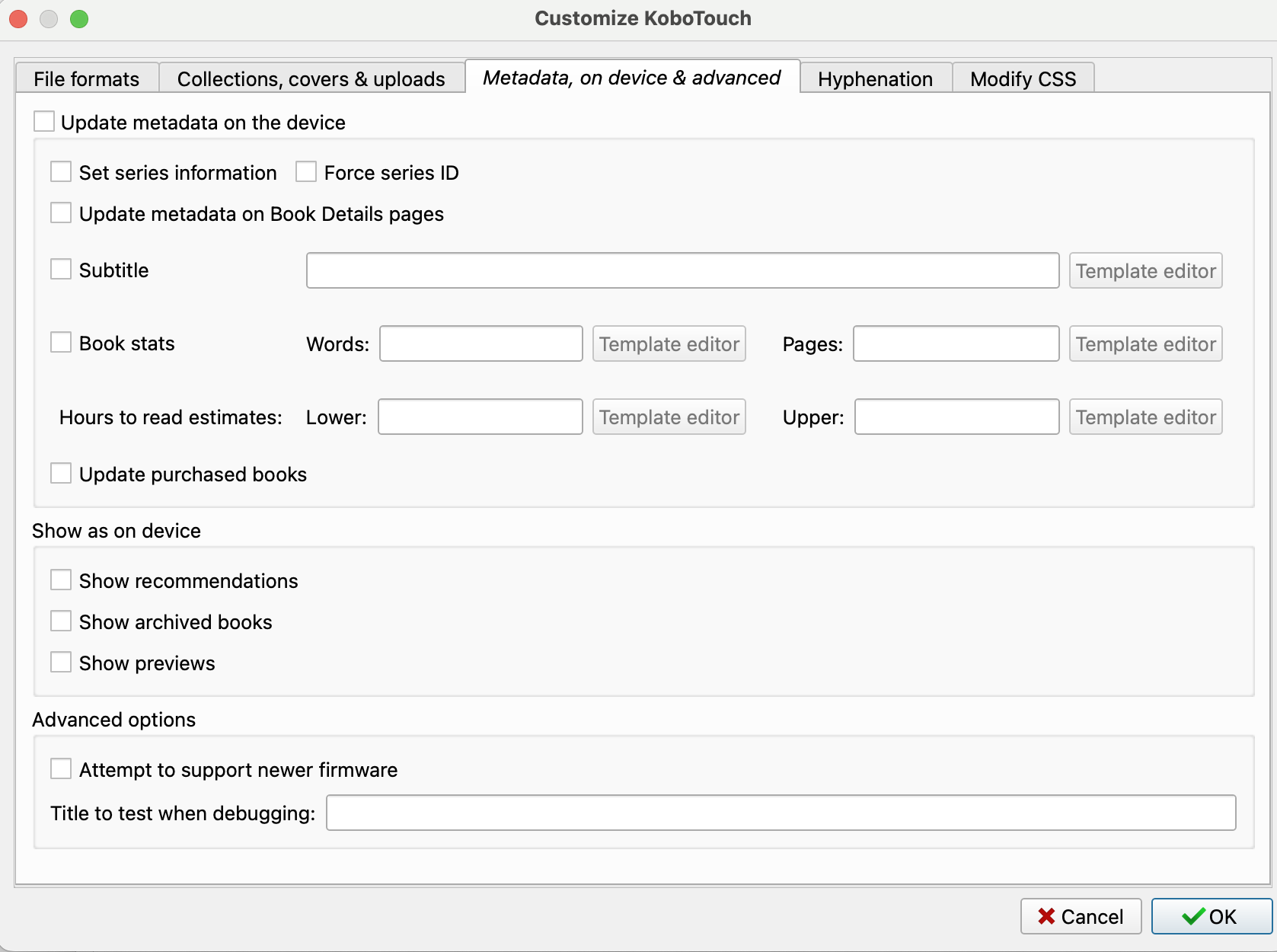The height and width of the screenshot is (952, 1277).
Task: Click the Words template input field
Action: 481,343
